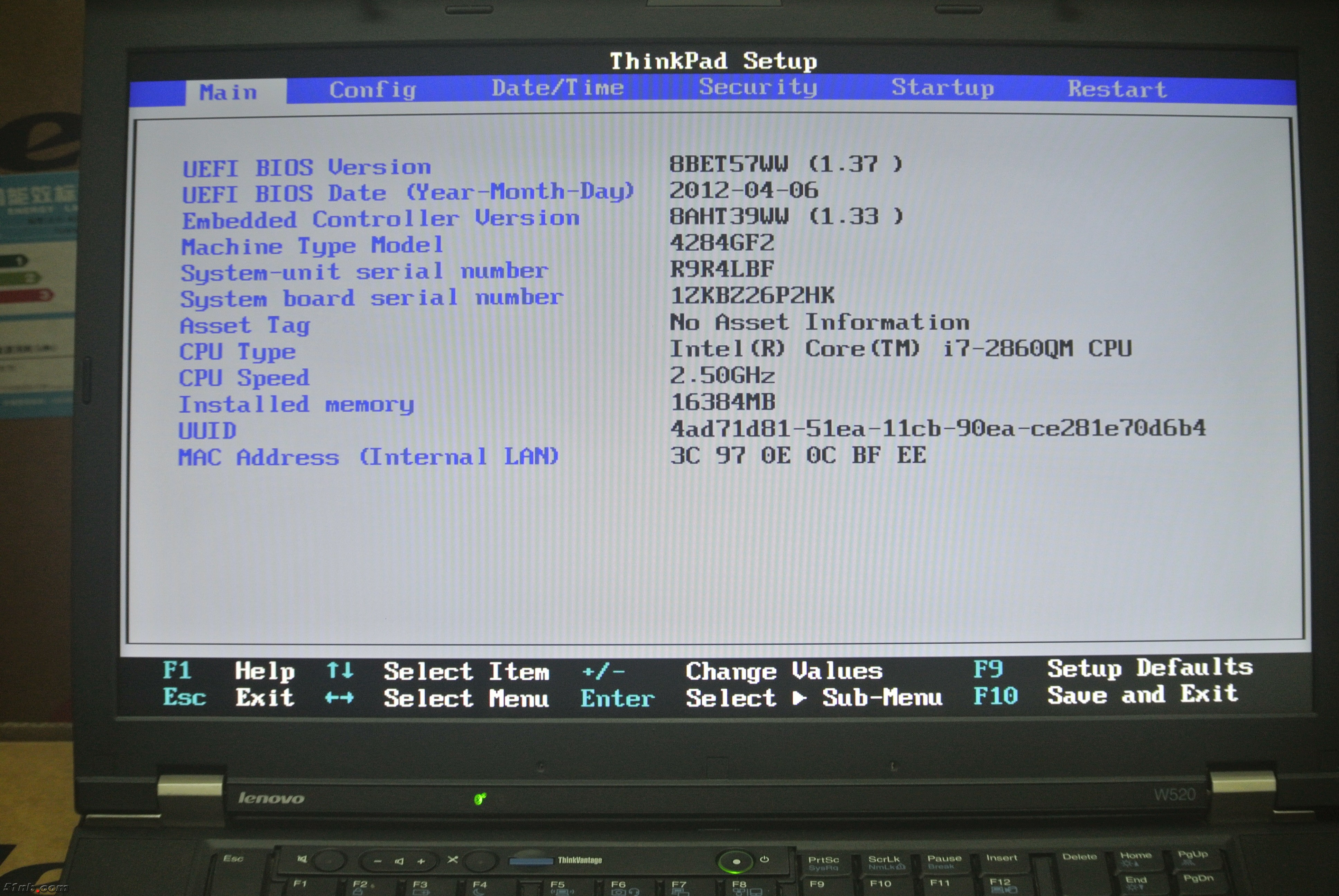Open the Date/Time tab
The image size is (1339, 896).
coord(557,88)
